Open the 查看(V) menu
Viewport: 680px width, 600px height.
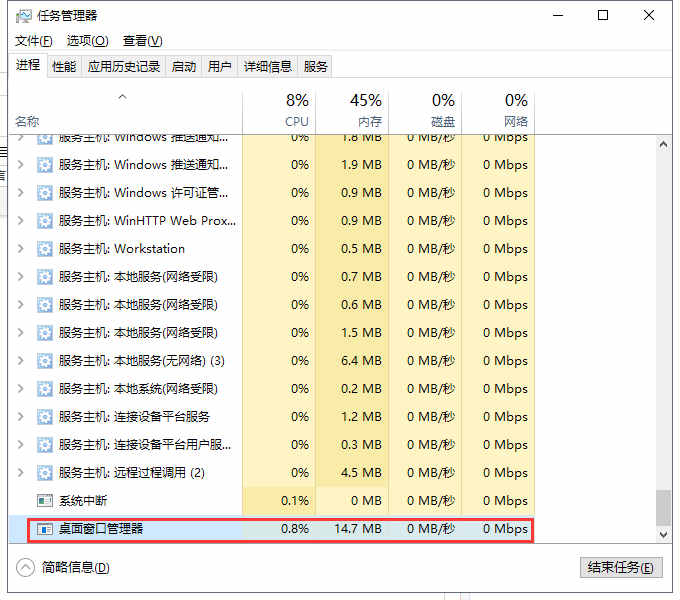[143, 41]
